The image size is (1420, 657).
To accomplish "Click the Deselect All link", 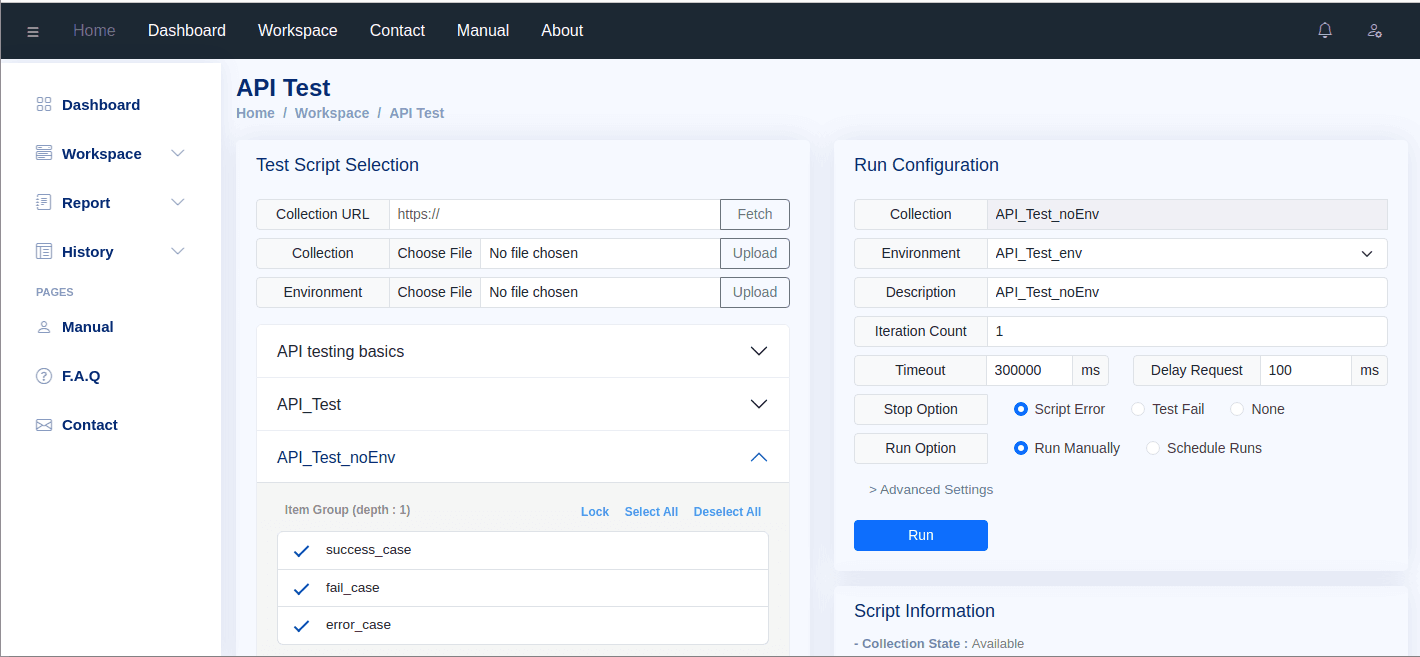I will pos(727,512).
